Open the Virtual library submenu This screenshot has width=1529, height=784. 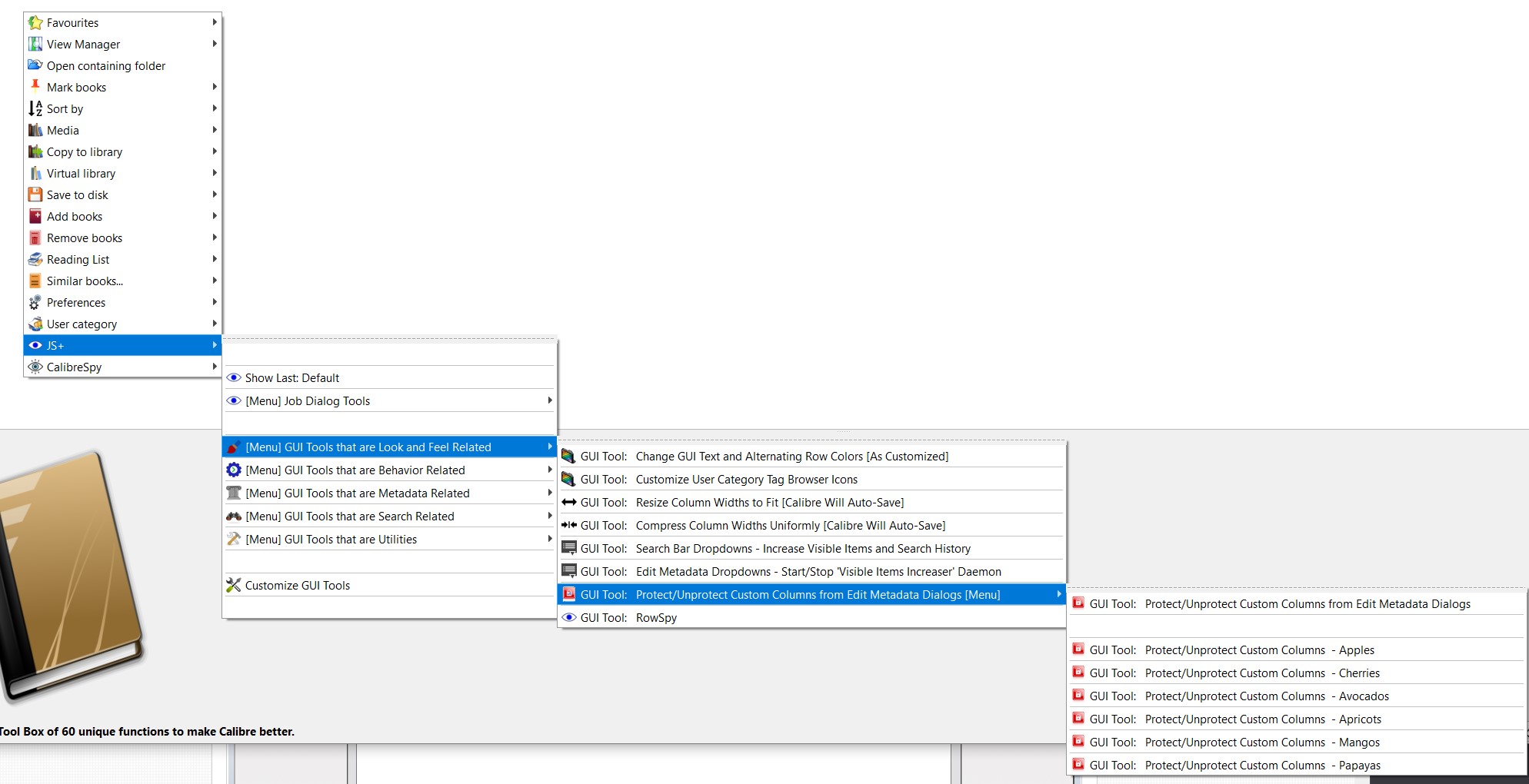point(123,174)
